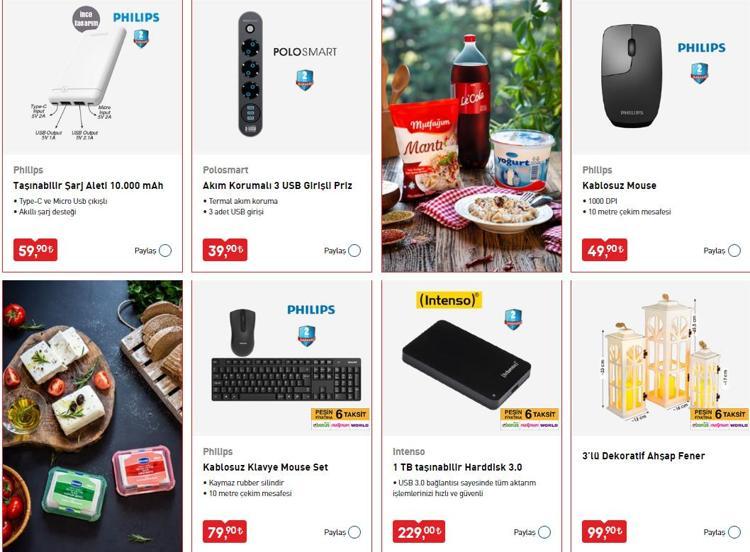This screenshot has height=552, width=750.
Task: Click the 2-year warranty badge on powerbank
Action: click(x=141, y=38)
